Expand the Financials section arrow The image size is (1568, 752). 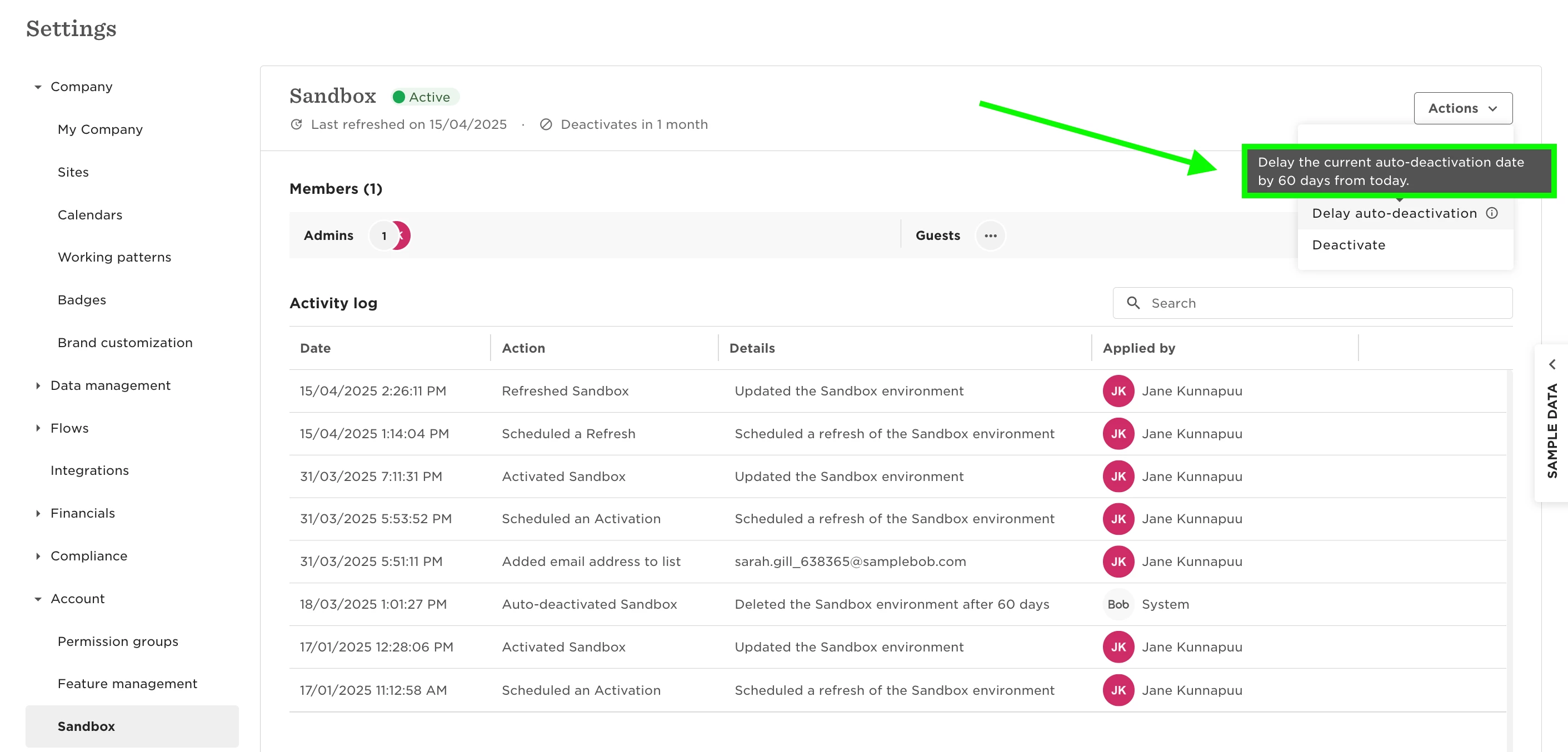(38, 514)
